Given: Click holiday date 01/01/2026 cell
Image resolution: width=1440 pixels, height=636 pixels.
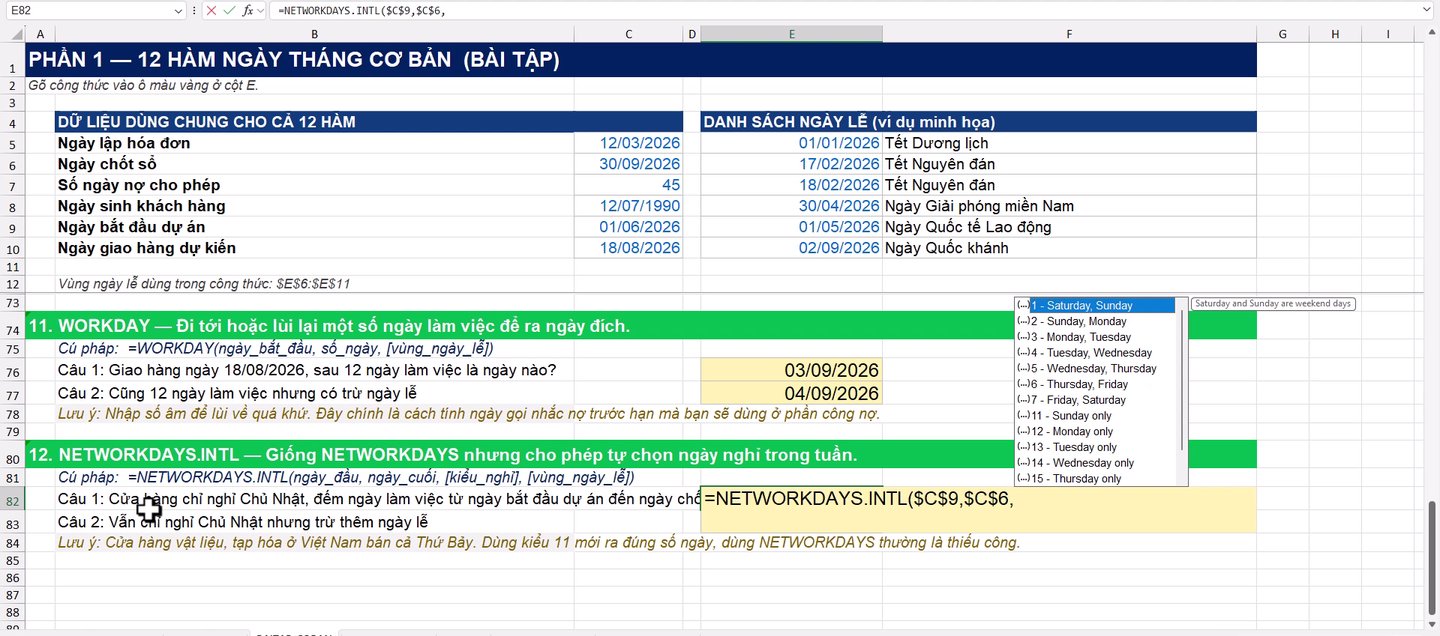Looking at the screenshot, I should pyautogui.click(x=791, y=143).
